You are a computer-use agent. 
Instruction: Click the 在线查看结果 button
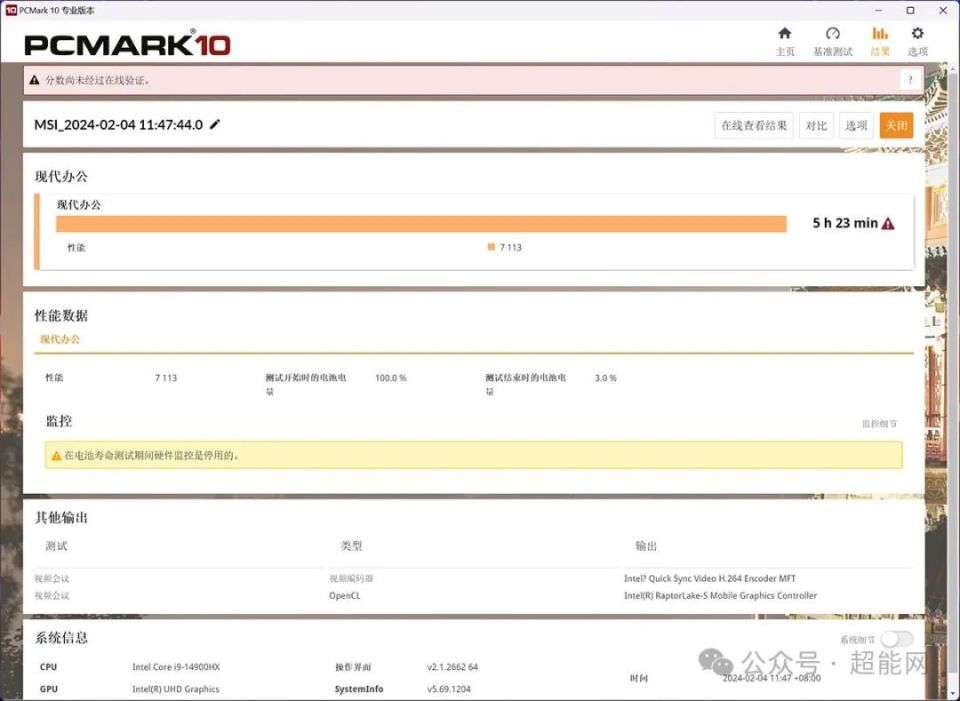754,126
